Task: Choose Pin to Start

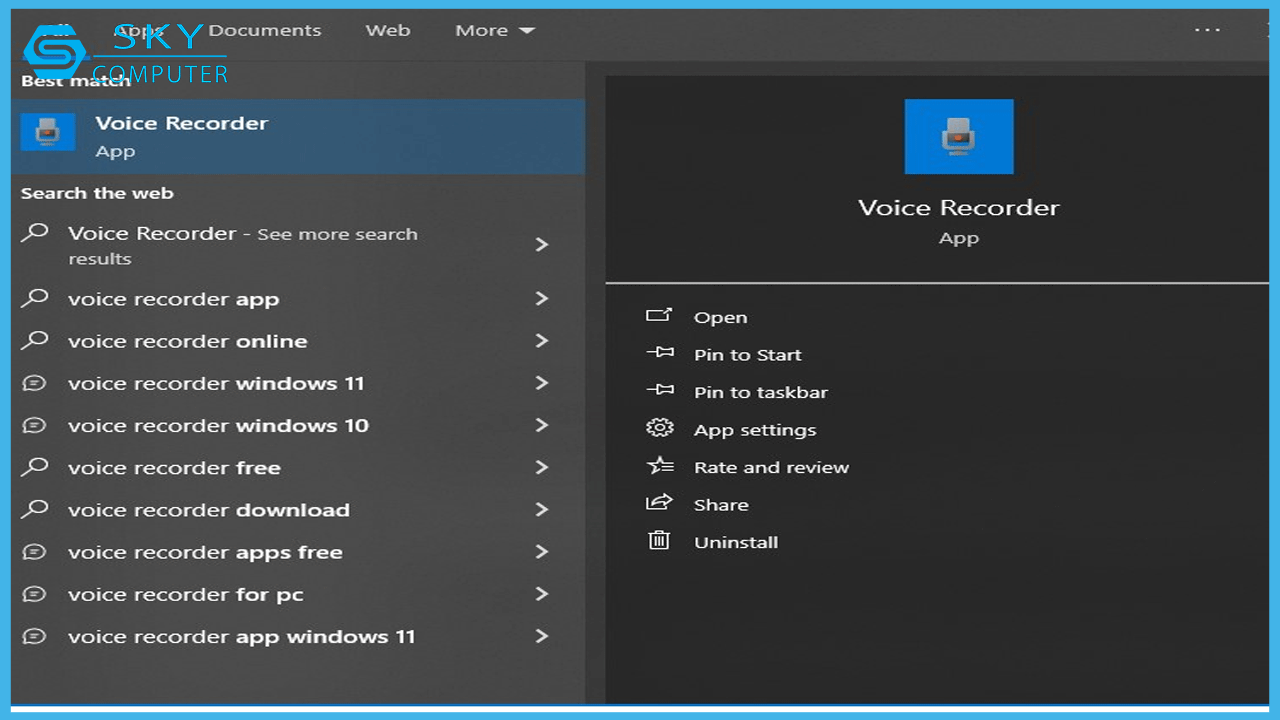Action: point(748,355)
